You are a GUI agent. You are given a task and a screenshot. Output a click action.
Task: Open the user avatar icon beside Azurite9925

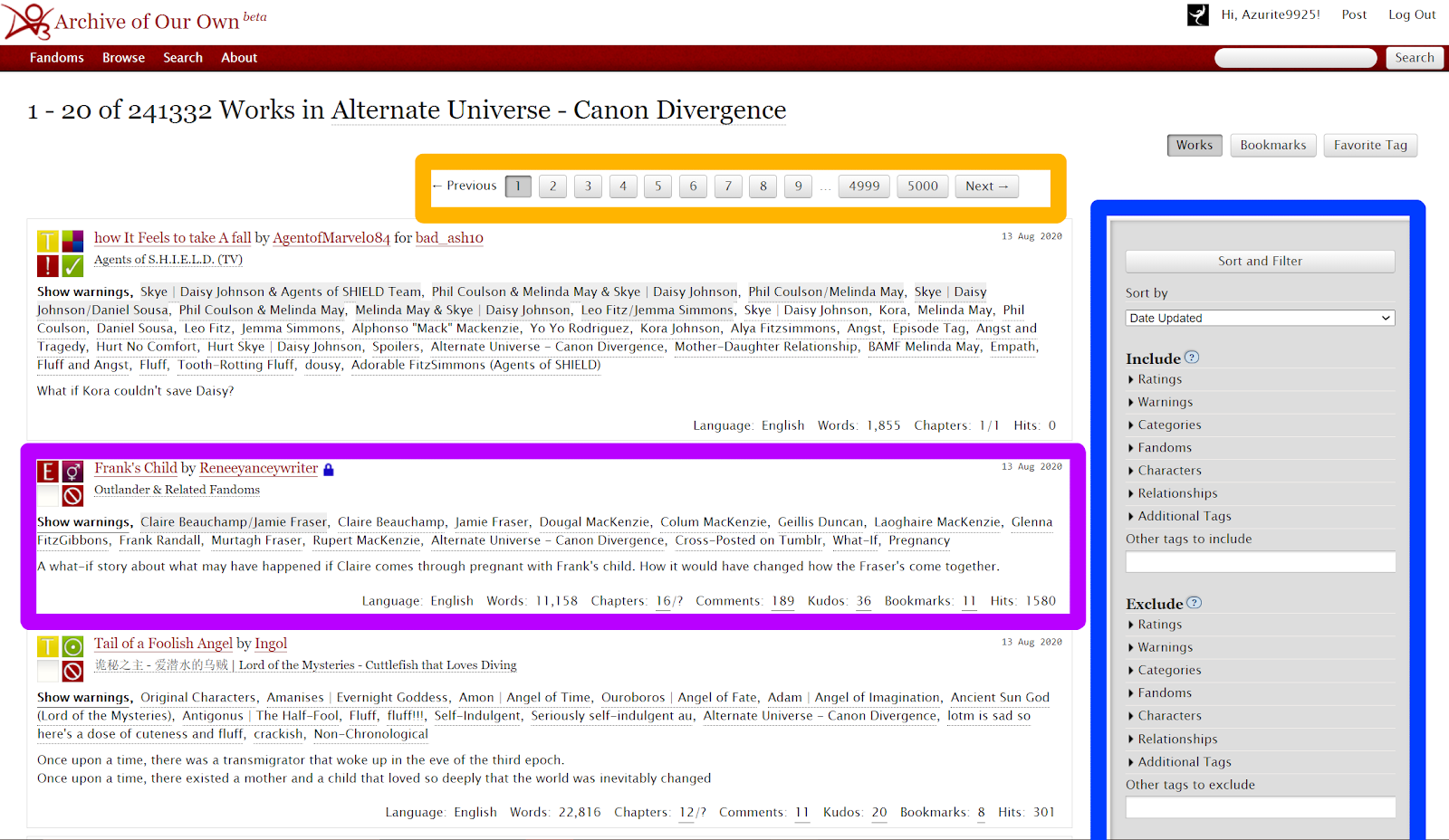tap(1198, 14)
